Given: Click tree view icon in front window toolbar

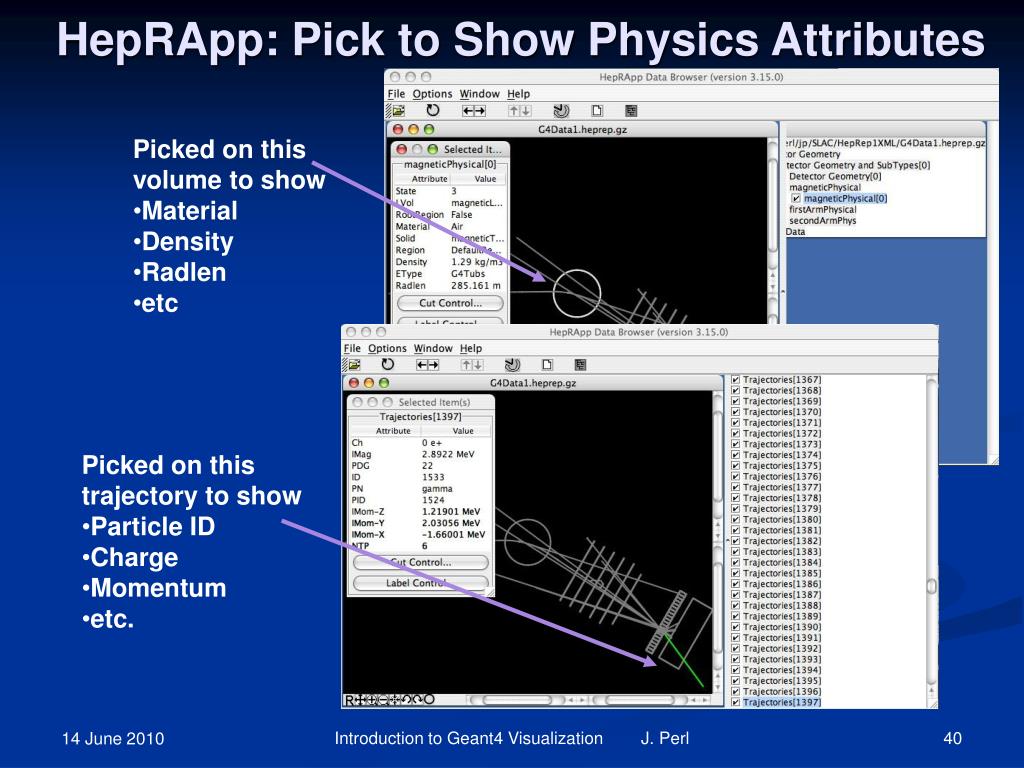Looking at the screenshot, I should click(581, 364).
